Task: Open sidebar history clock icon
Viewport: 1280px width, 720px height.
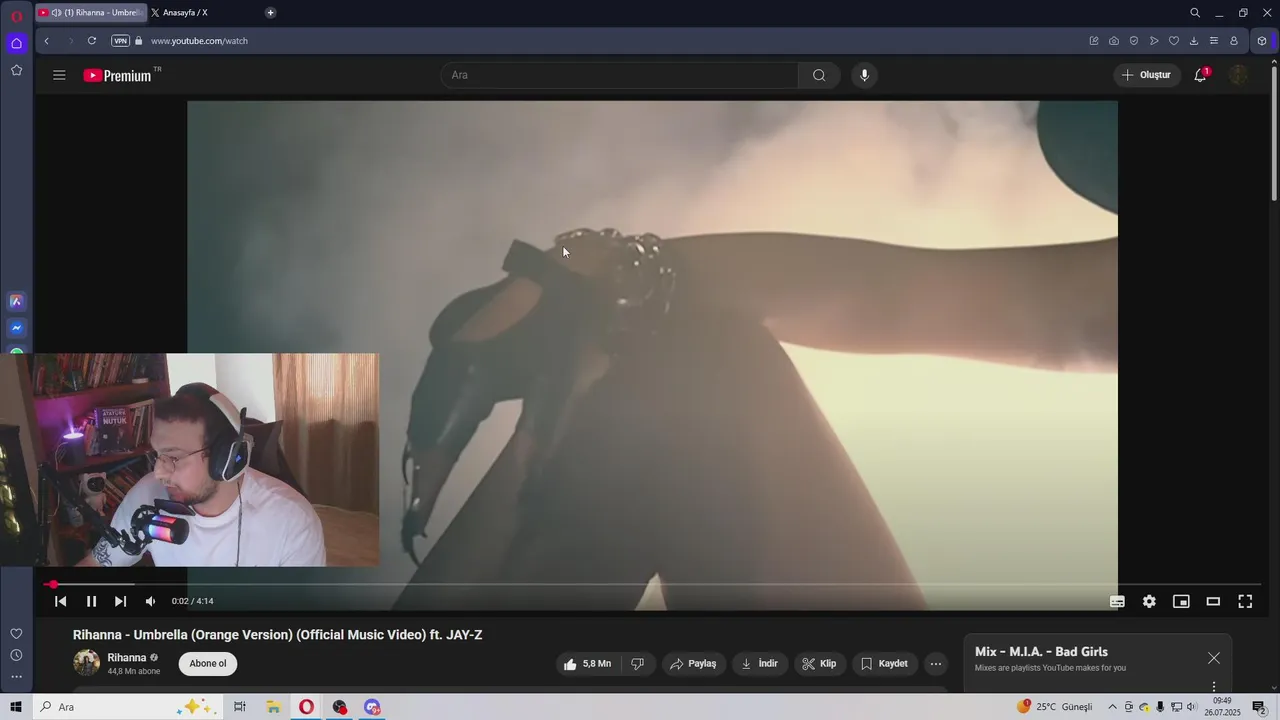Action: click(16, 655)
